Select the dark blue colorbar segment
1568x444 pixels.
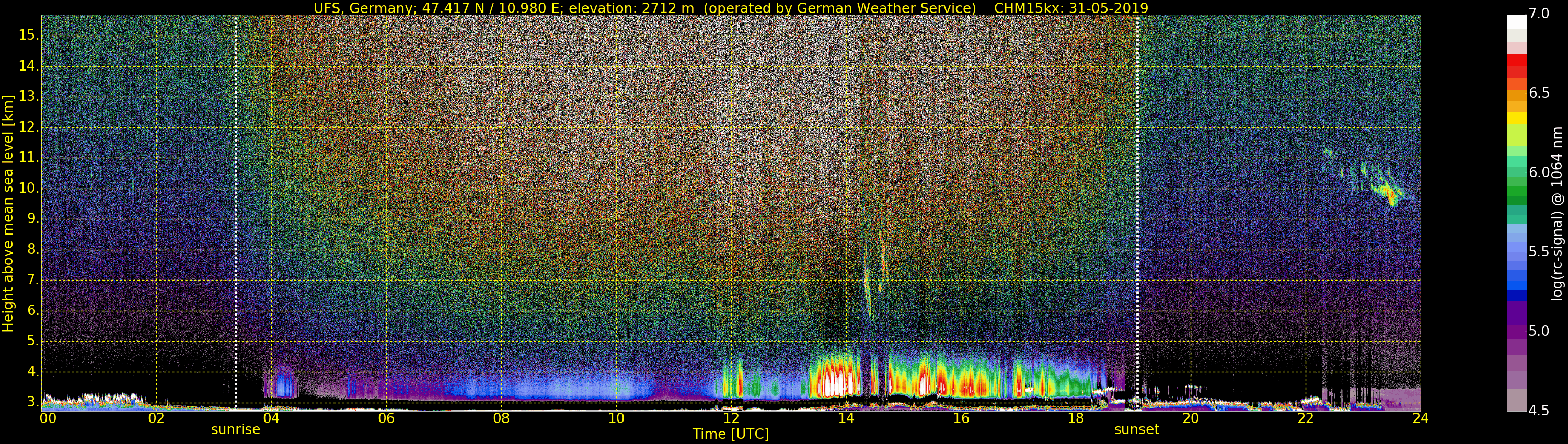(x=1516, y=296)
